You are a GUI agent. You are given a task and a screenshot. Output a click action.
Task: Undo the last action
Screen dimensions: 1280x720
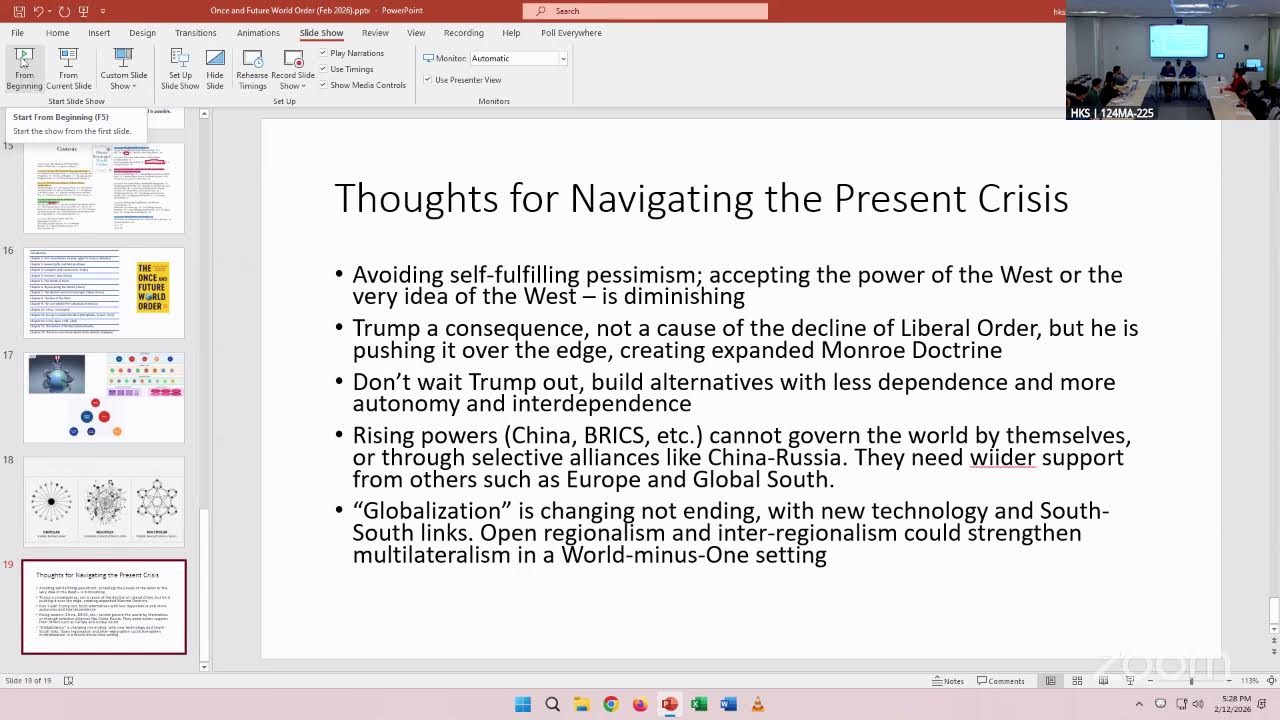[x=38, y=11]
